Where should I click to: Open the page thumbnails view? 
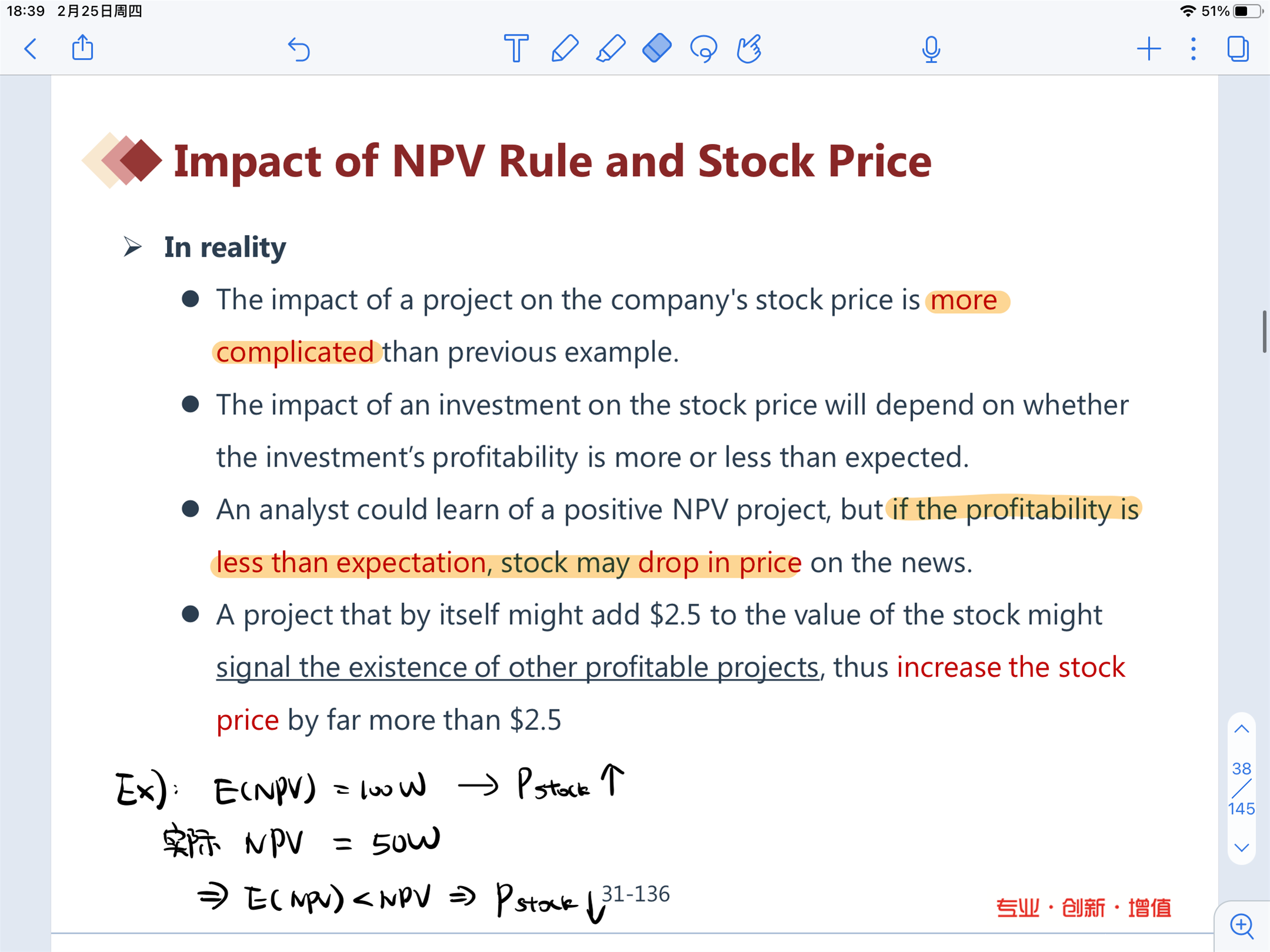point(1238,49)
